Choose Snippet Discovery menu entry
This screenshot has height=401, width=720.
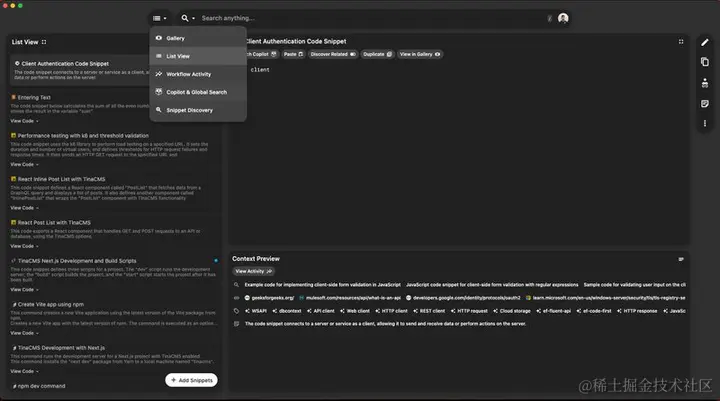click(x=198, y=110)
